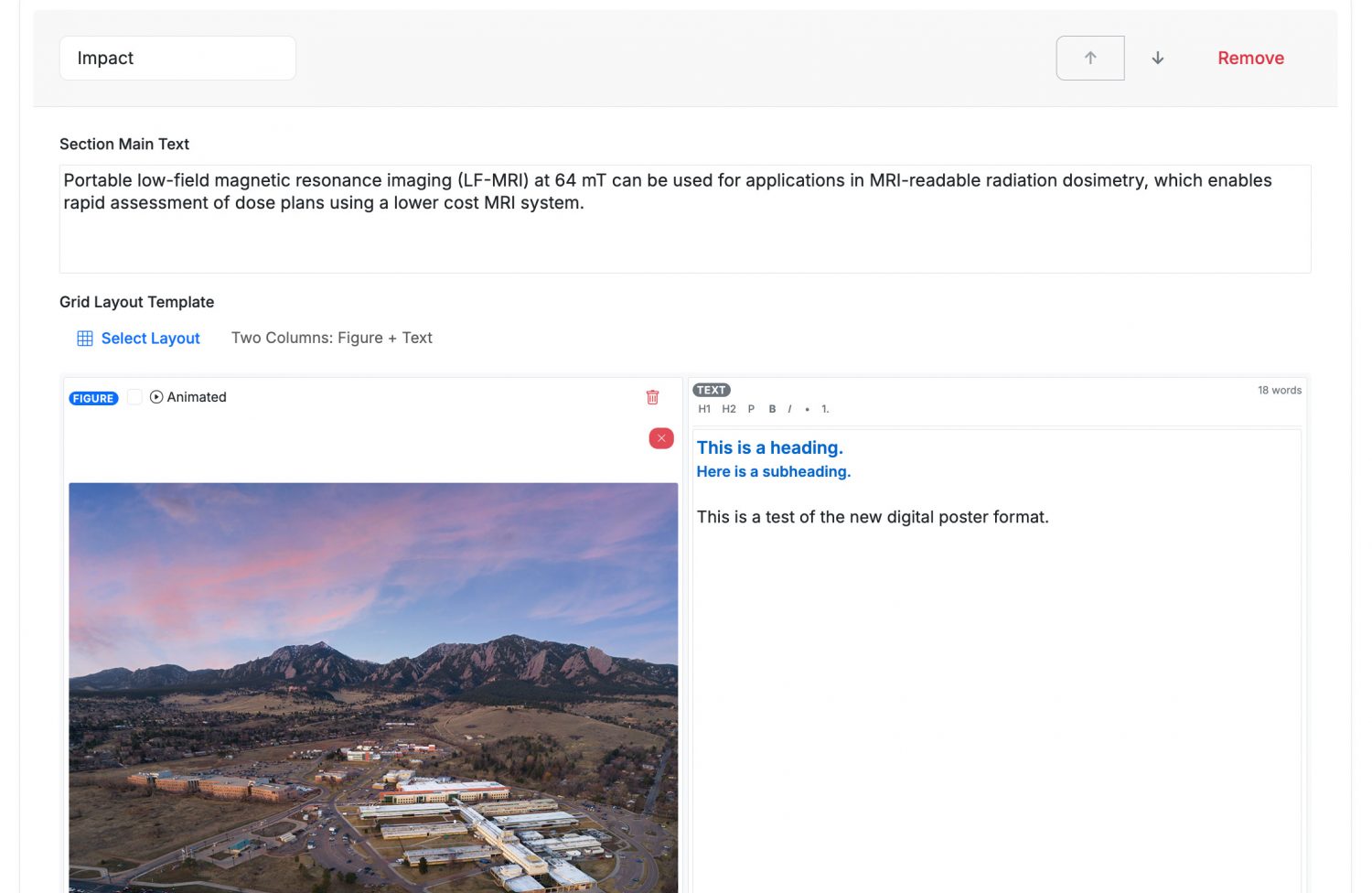Insert a bulleted list

pyautogui.click(x=807, y=409)
